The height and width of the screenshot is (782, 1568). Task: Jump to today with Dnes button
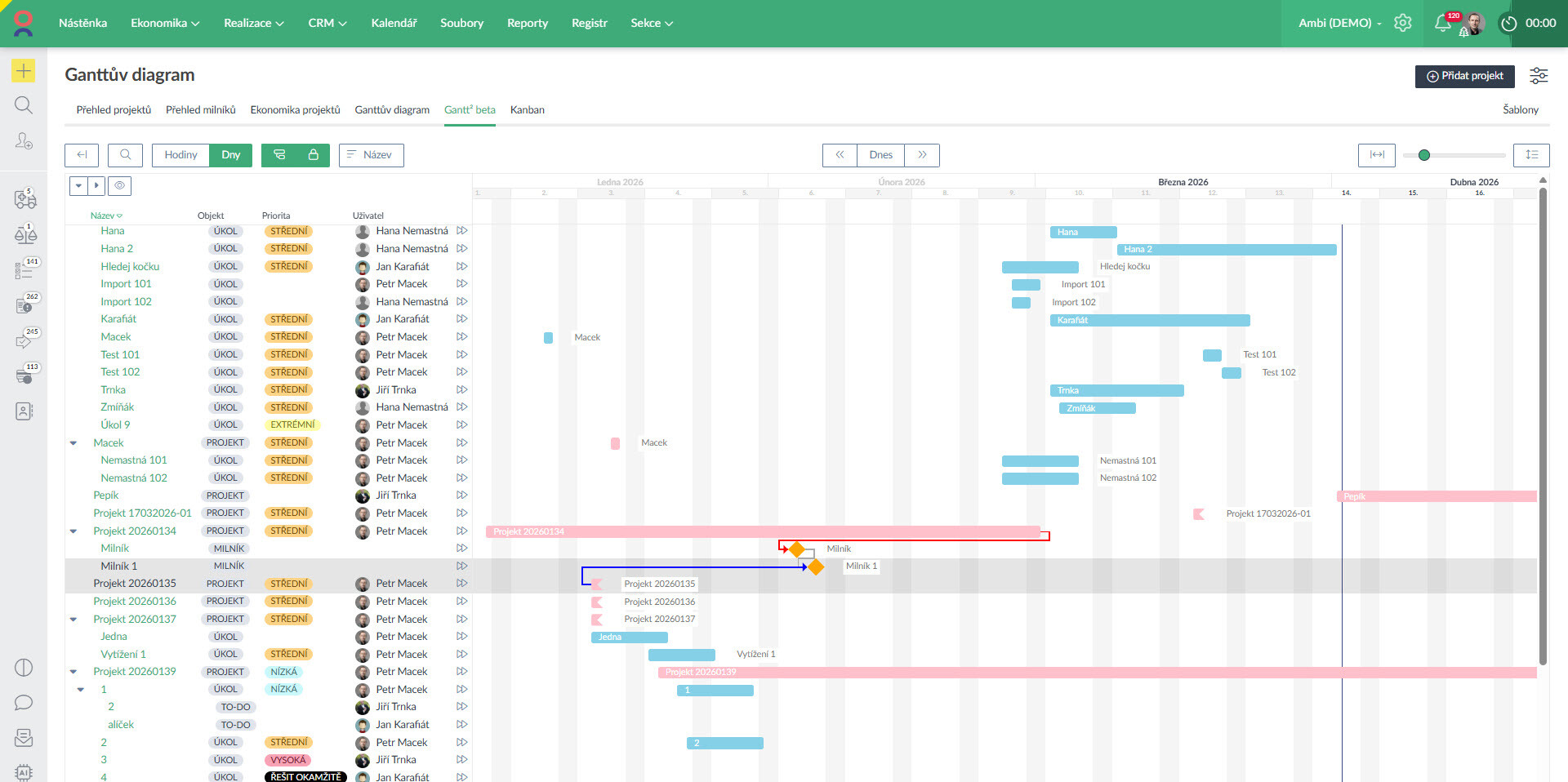point(880,155)
